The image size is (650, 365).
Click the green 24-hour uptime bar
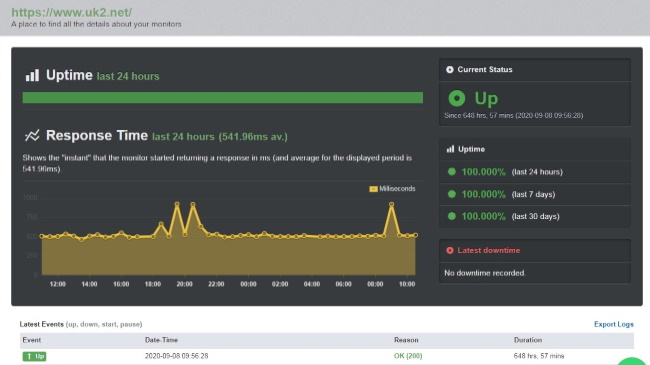click(x=223, y=97)
